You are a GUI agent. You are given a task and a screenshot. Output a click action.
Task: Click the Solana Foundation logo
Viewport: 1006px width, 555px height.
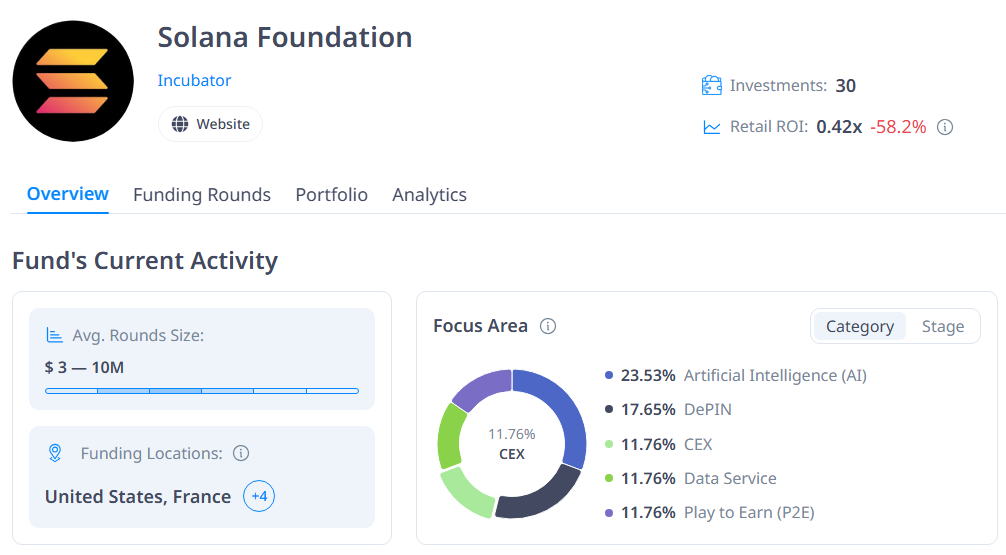coord(73,81)
